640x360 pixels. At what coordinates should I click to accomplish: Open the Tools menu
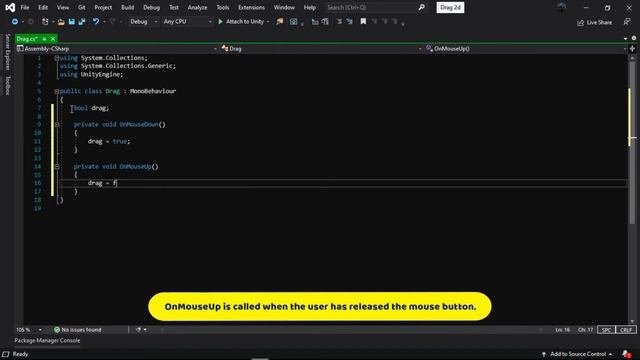[223, 7]
